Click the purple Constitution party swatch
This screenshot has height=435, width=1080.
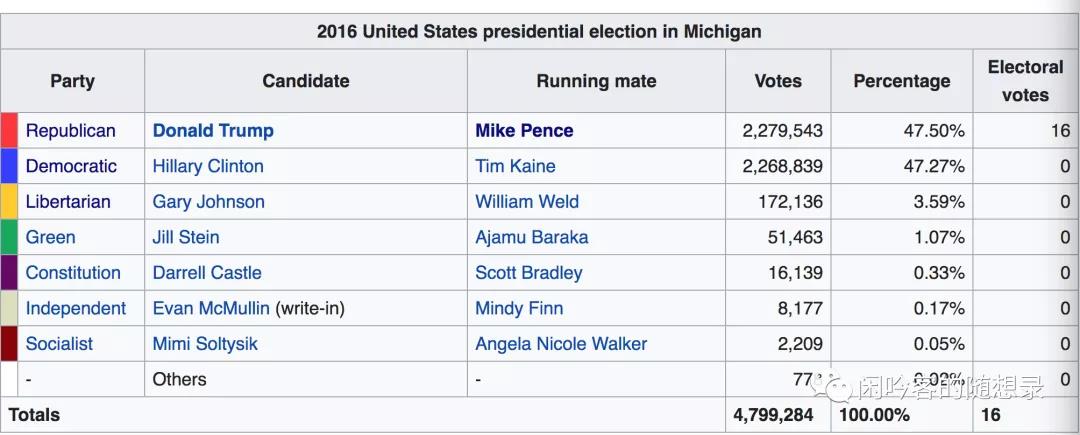click(x=9, y=273)
